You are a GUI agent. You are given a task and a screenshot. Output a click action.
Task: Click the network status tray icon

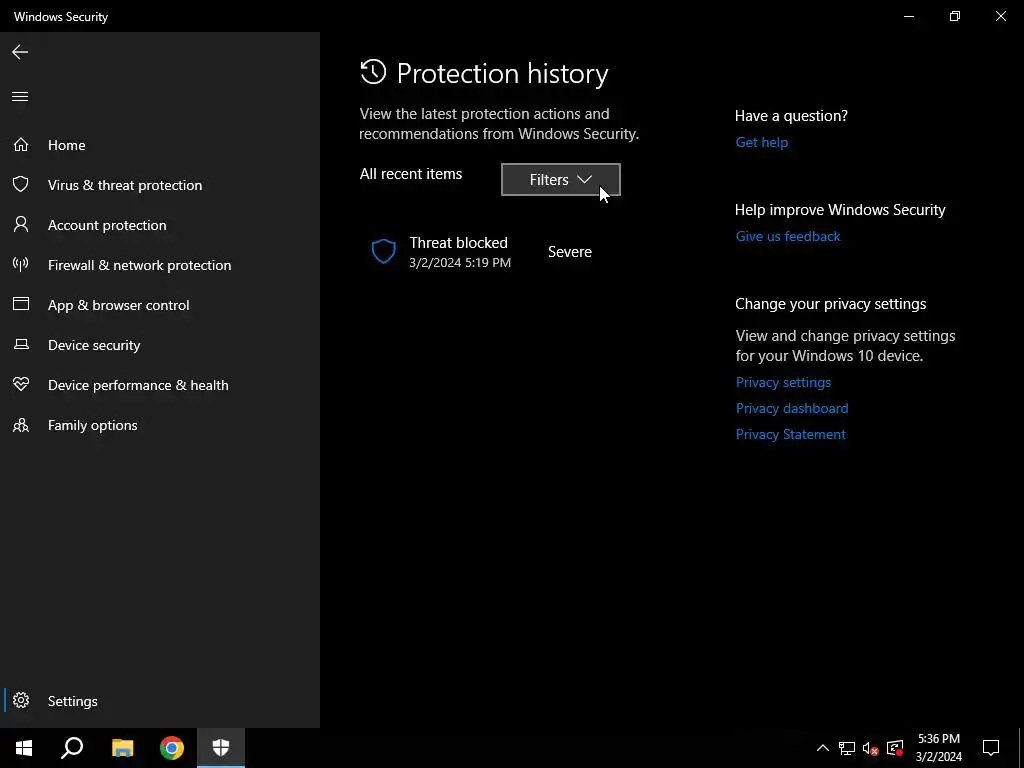[847, 748]
